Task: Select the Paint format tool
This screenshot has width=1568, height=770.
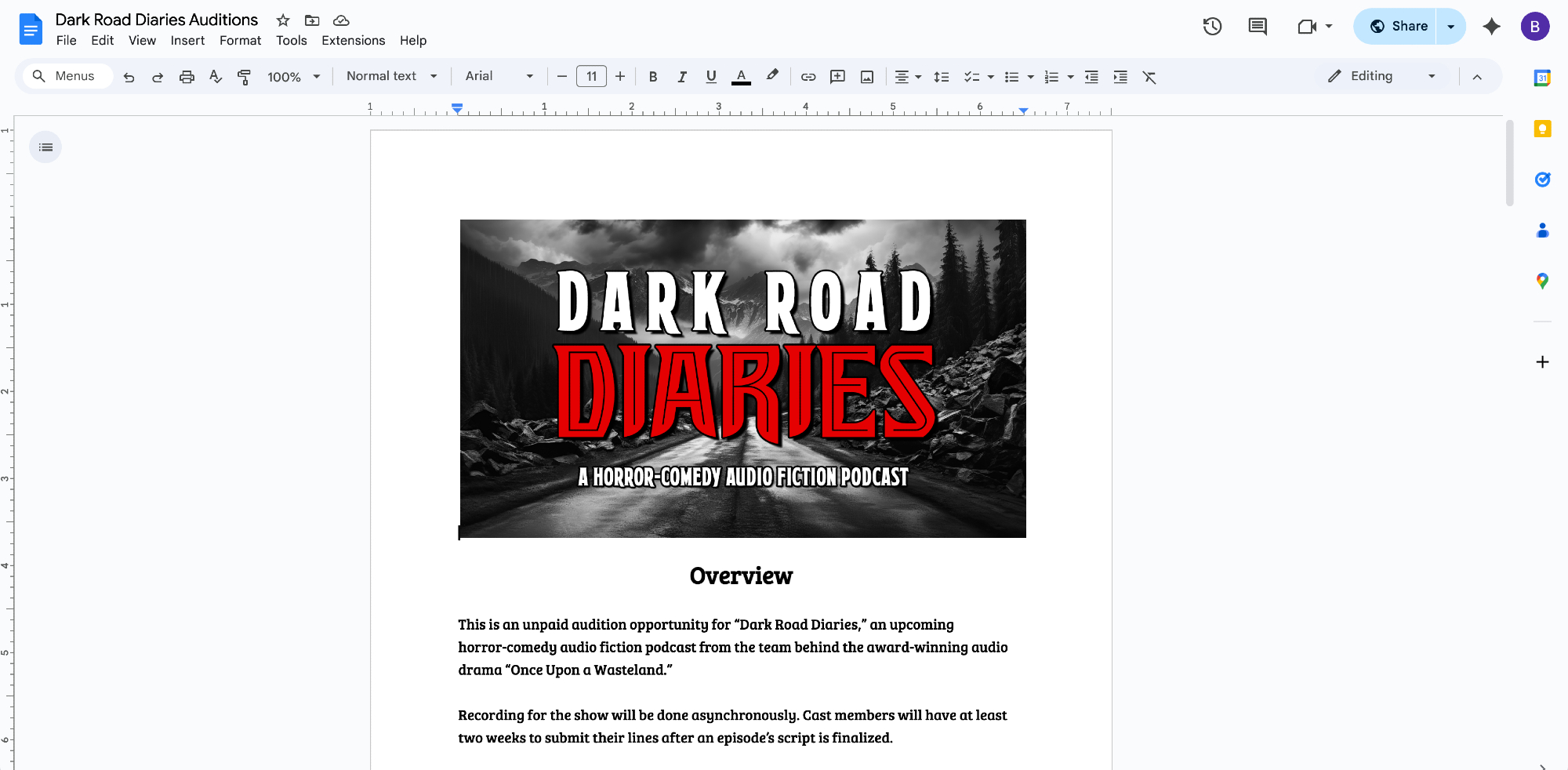Action: point(244,77)
